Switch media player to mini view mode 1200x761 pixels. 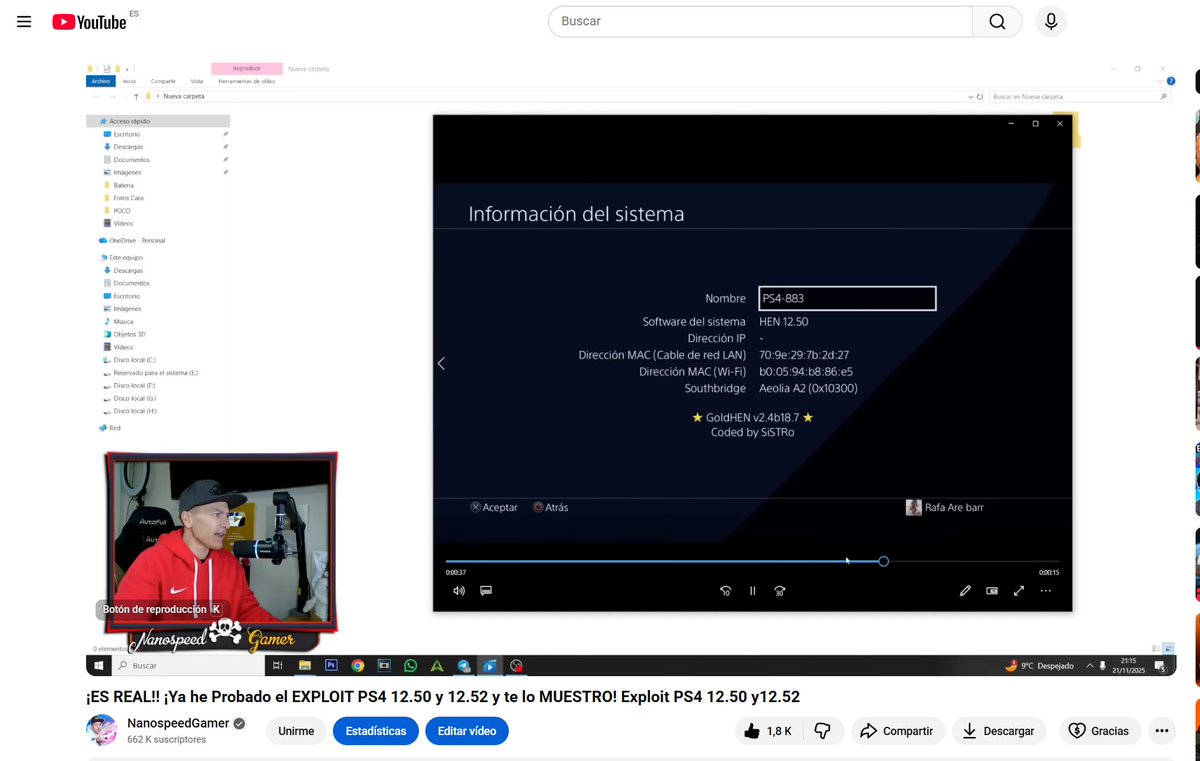992,591
